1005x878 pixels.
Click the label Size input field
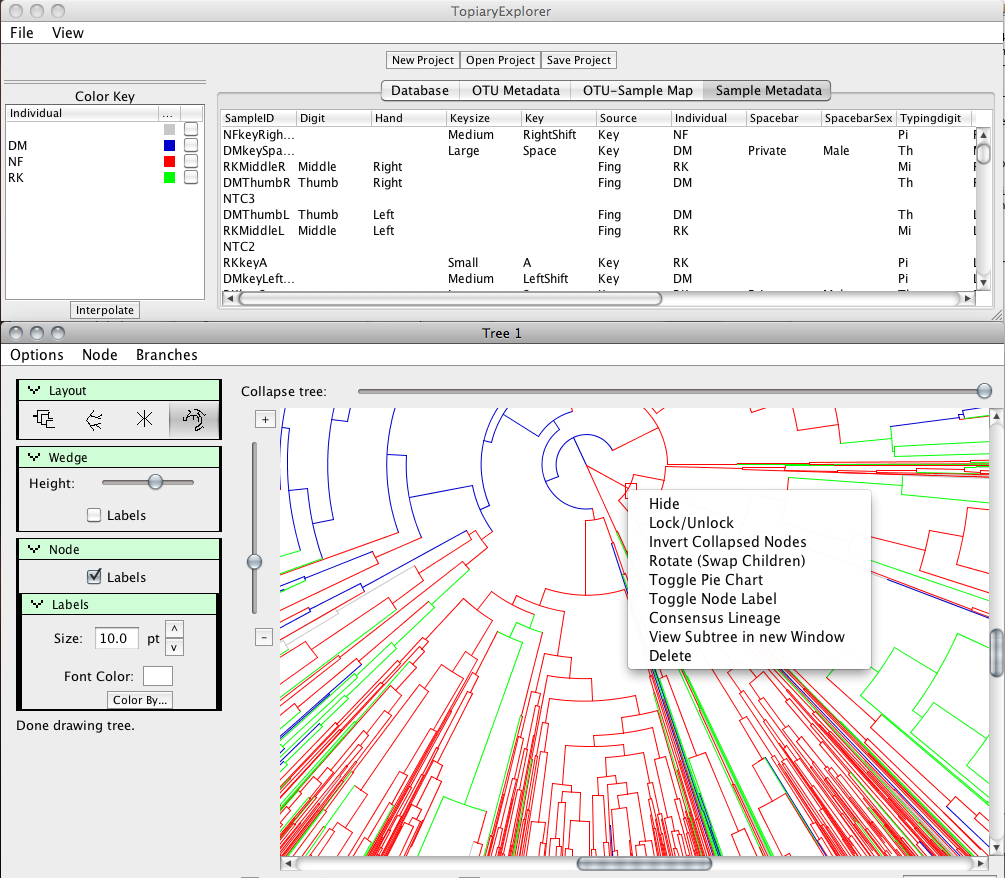(x=117, y=638)
